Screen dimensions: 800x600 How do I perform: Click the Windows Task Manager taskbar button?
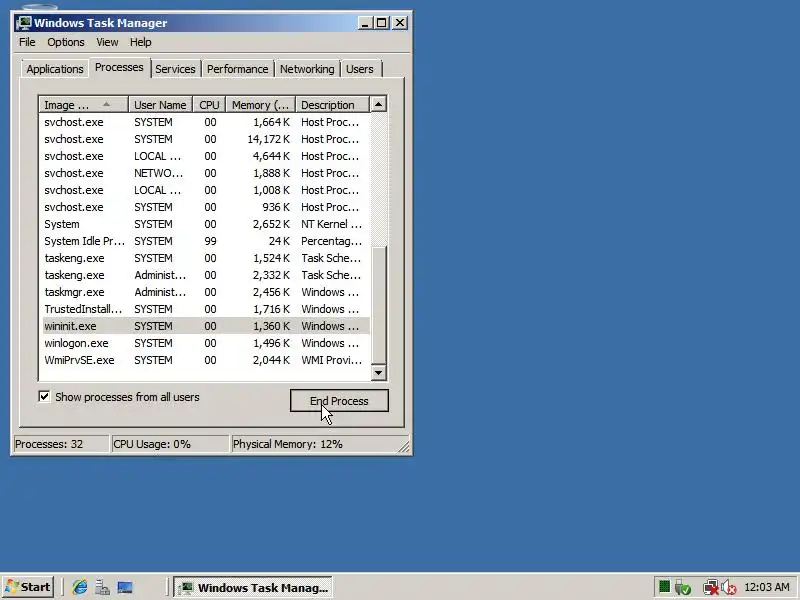click(253, 587)
